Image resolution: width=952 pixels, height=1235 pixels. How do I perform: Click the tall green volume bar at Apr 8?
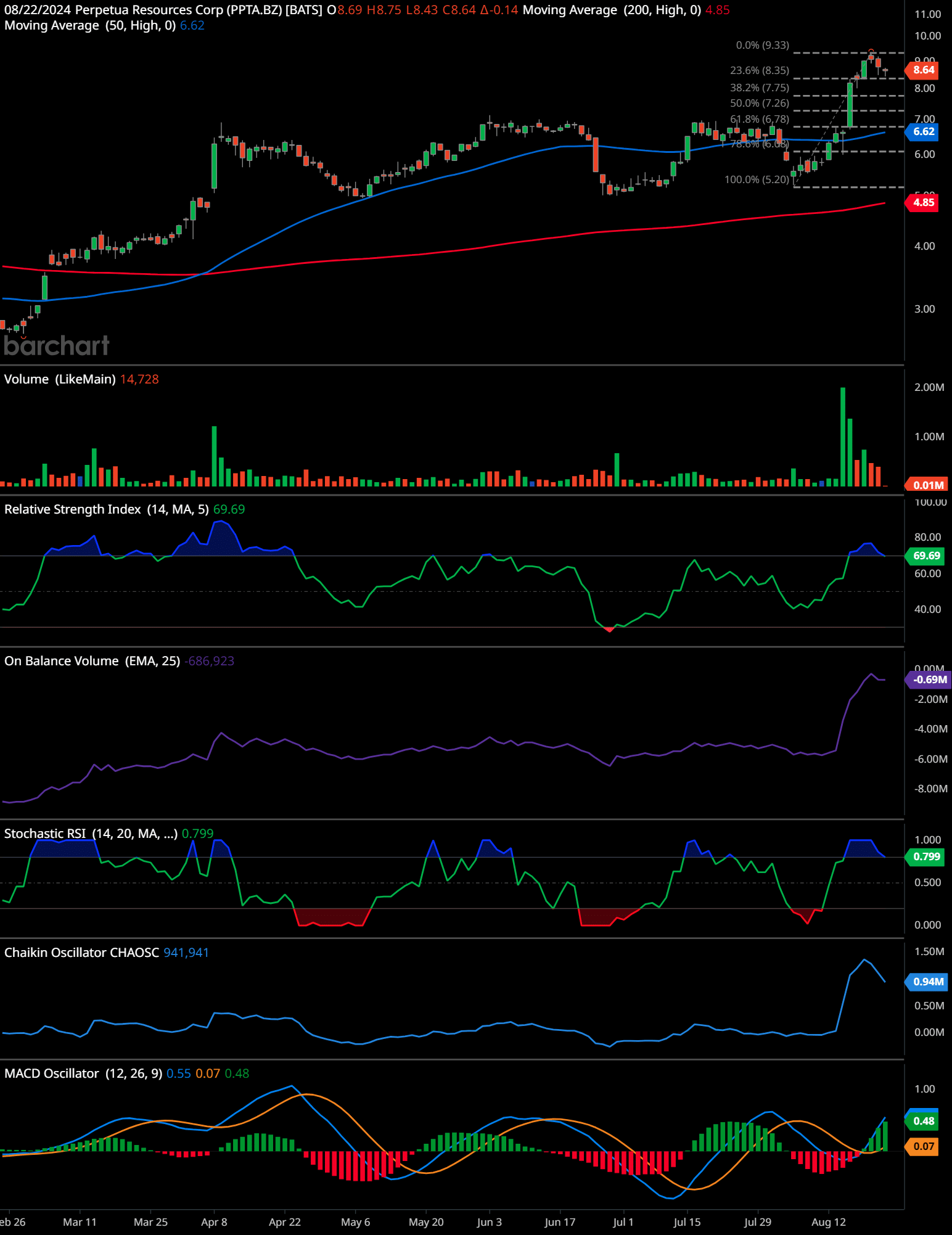215,457
